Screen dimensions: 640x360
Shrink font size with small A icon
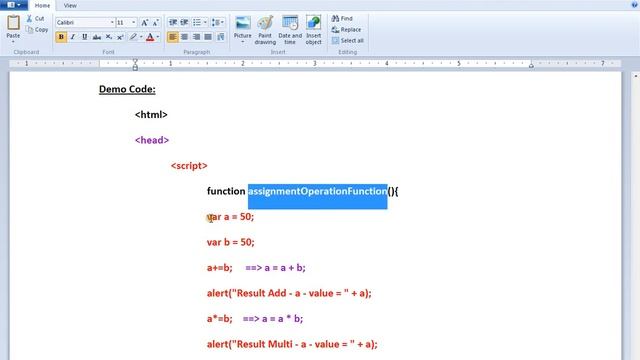(156, 23)
